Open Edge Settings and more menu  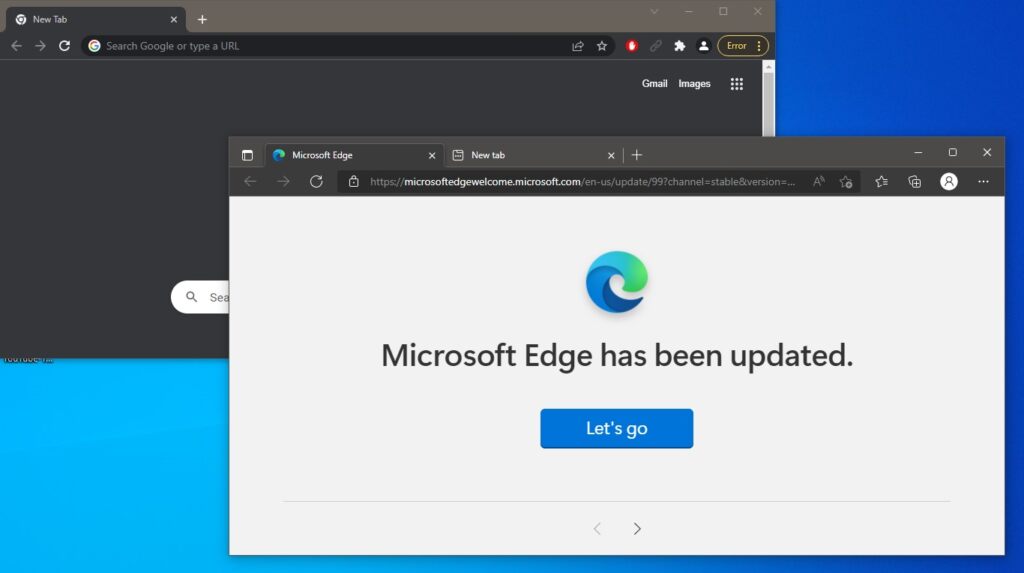[x=983, y=182]
